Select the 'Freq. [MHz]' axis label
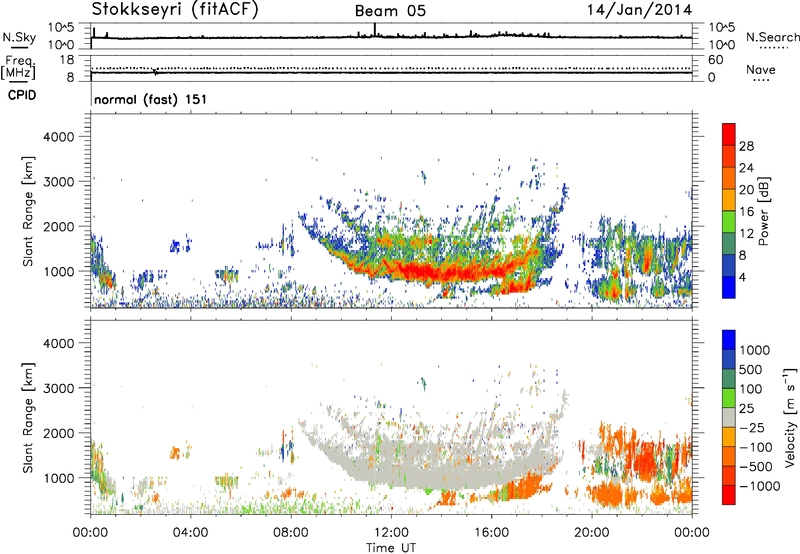 [18, 67]
